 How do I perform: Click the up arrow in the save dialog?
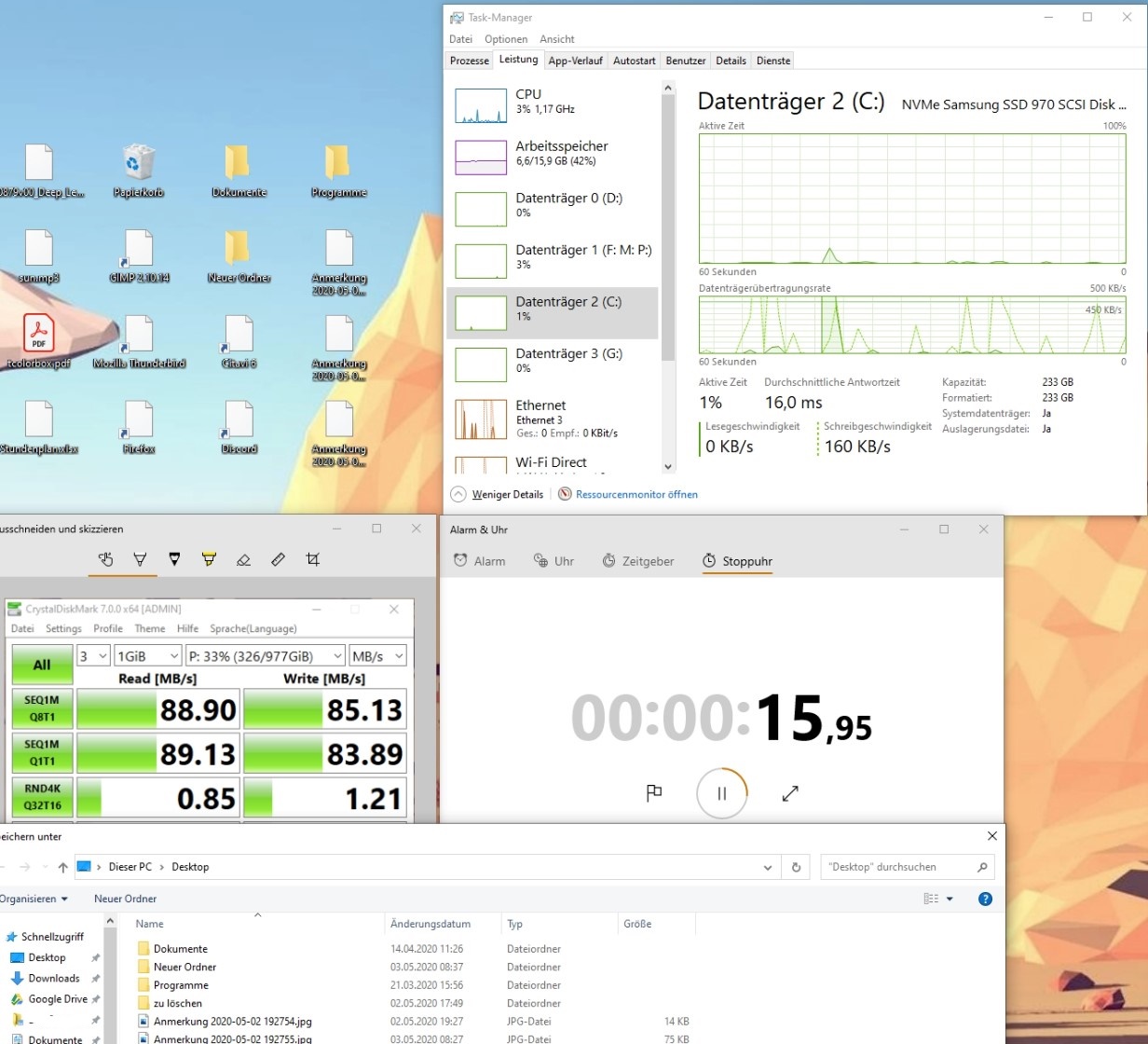click(62, 867)
